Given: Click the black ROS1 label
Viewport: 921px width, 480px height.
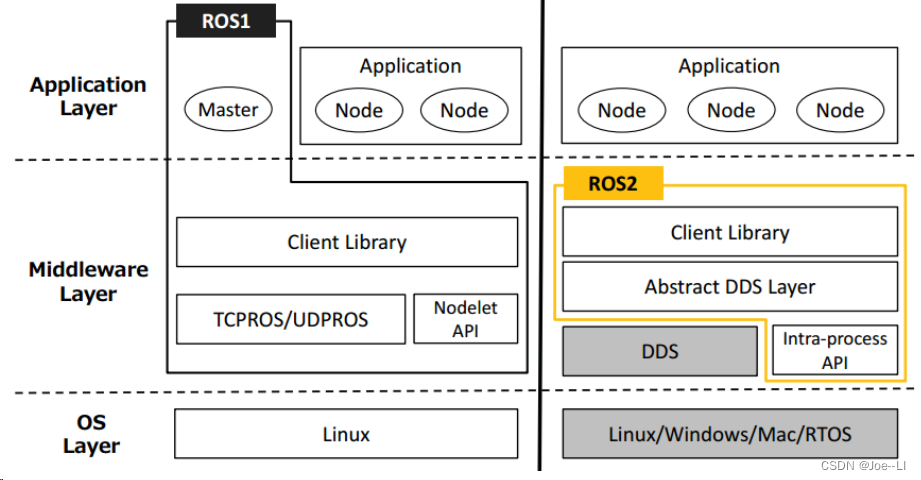Looking at the screenshot, I should click(x=226, y=21).
